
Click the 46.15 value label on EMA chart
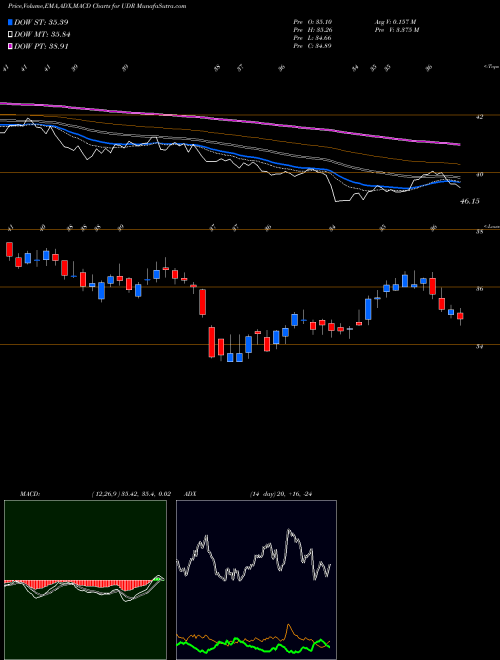pyautogui.click(x=470, y=202)
